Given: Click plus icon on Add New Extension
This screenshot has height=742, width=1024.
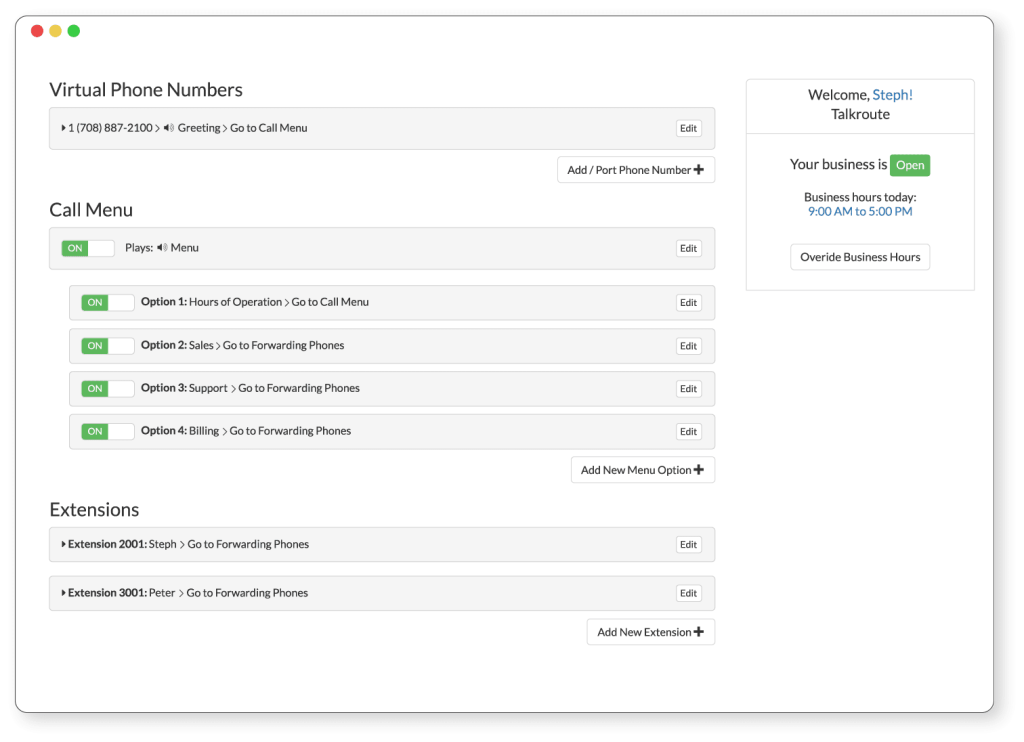Looking at the screenshot, I should (x=699, y=632).
